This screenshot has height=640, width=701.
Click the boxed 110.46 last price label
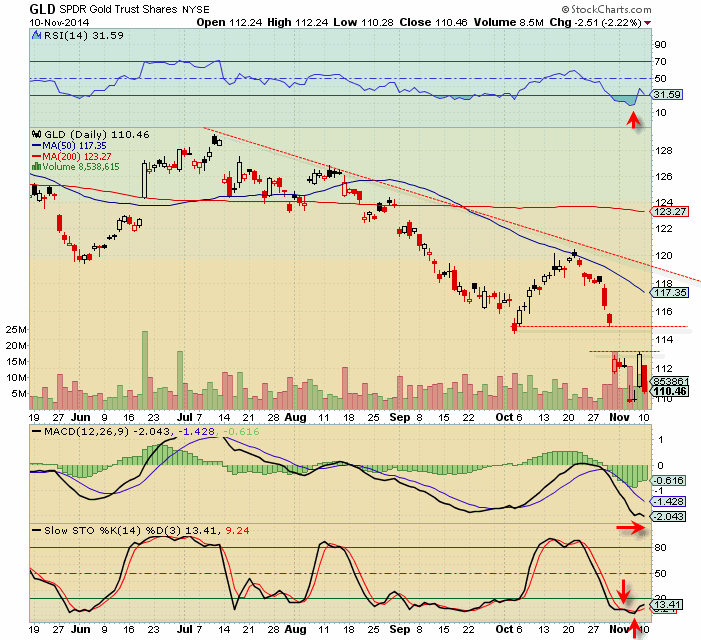[x=670, y=392]
